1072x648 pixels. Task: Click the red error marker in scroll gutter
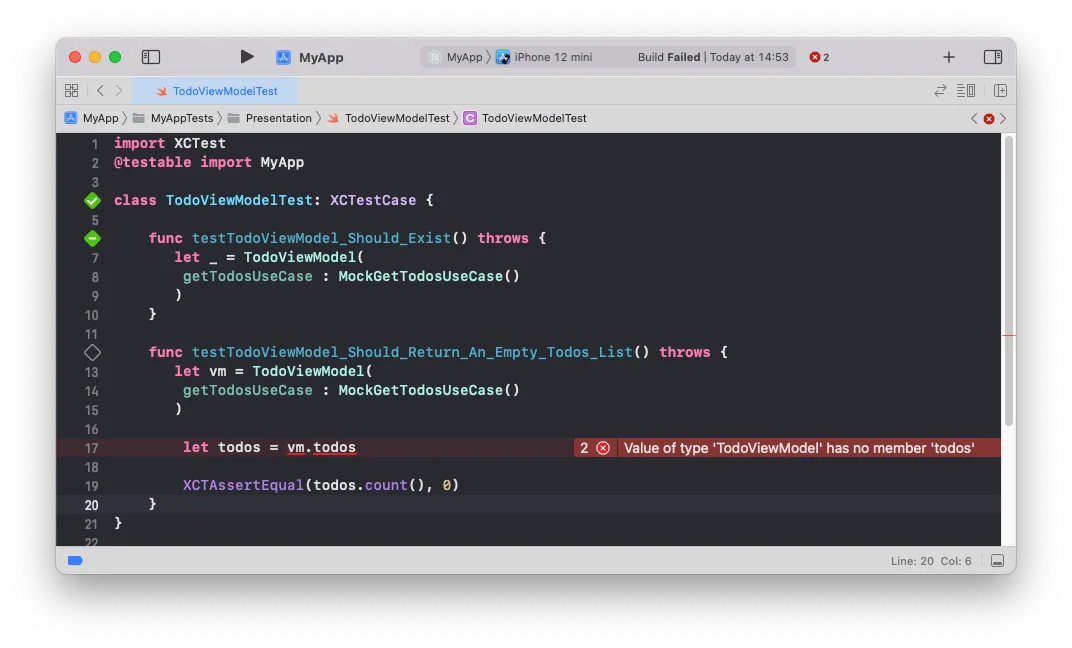point(1008,336)
